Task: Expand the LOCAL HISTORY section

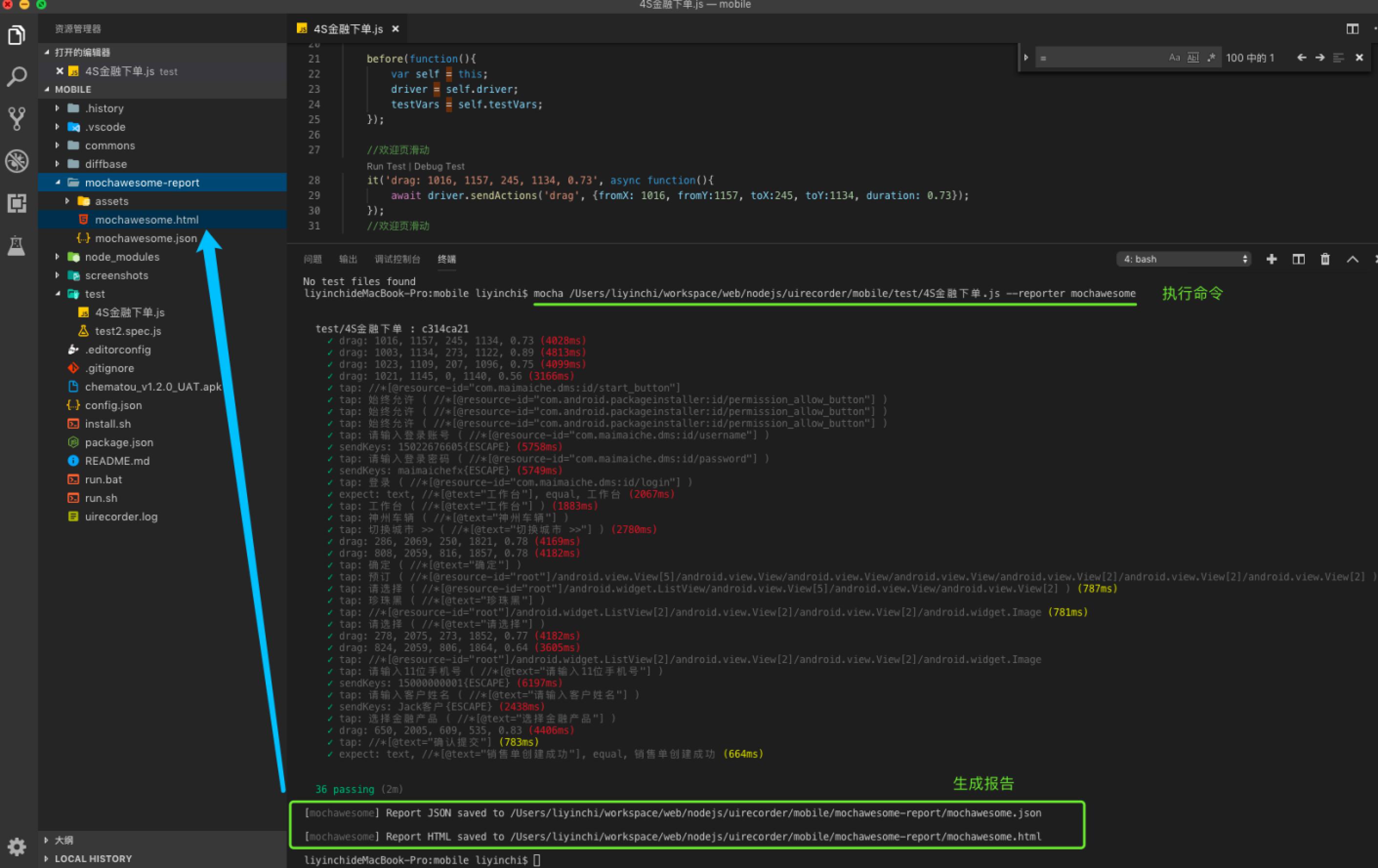Action: pos(163,859)
